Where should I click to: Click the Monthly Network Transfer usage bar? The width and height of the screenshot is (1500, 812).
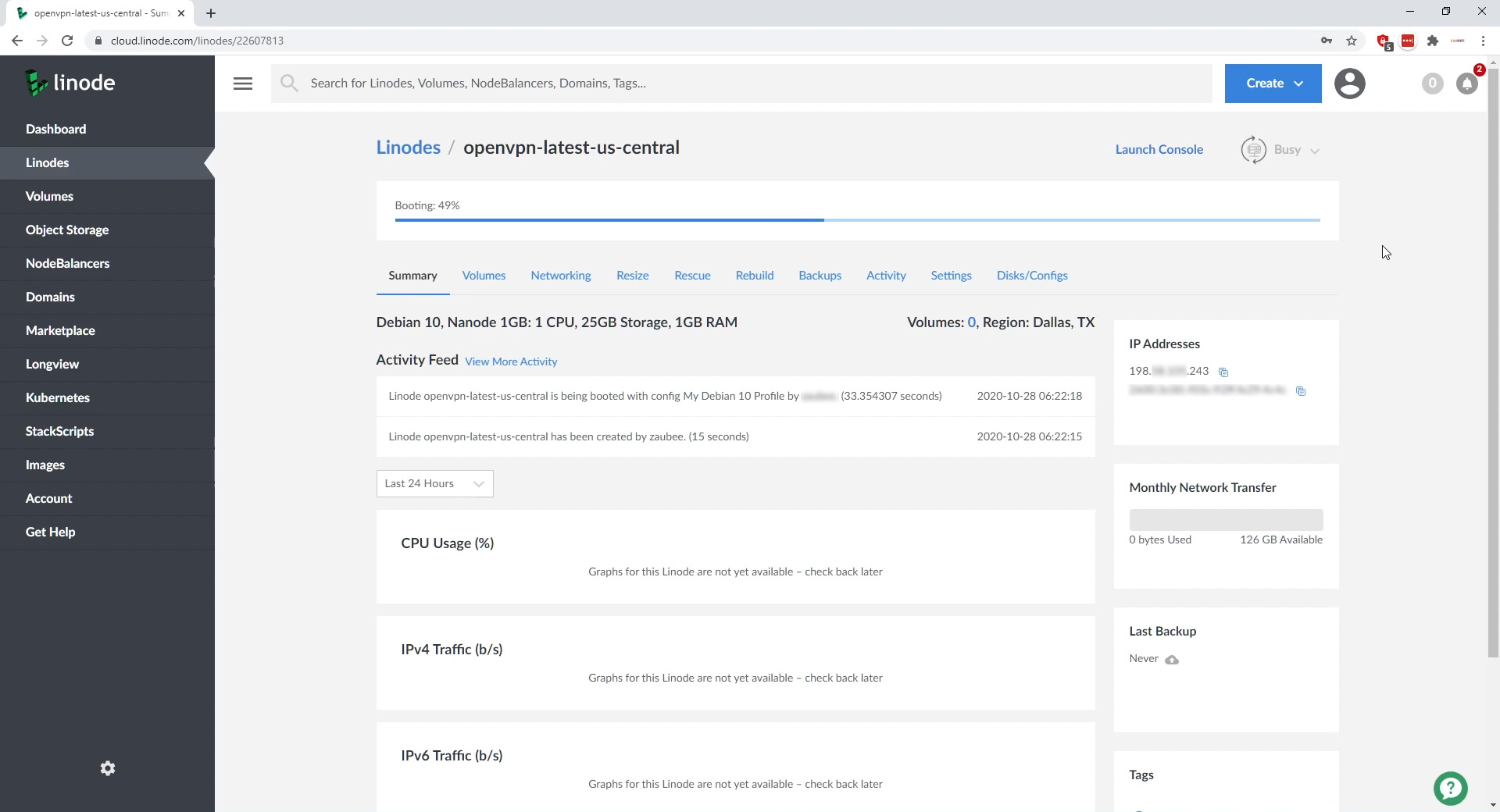pos(1226,520)
